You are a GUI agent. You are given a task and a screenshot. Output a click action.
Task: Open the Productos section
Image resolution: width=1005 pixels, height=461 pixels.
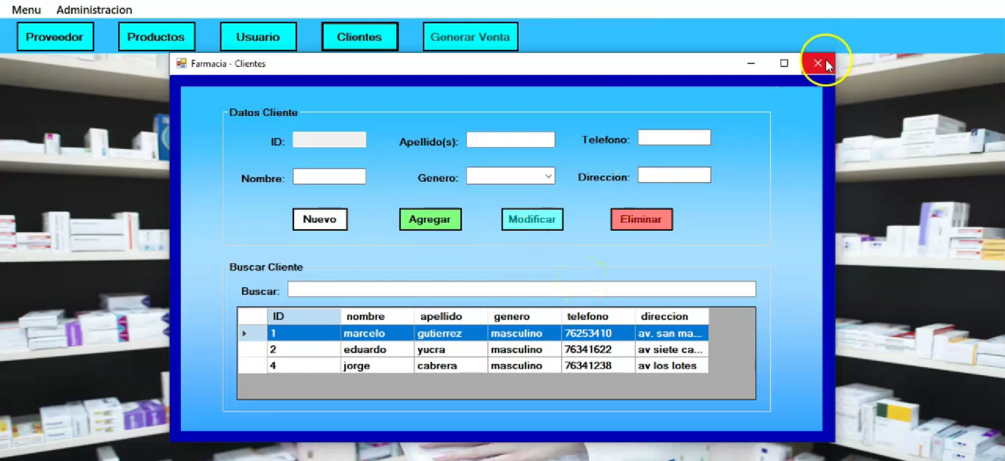click(156, 37)
